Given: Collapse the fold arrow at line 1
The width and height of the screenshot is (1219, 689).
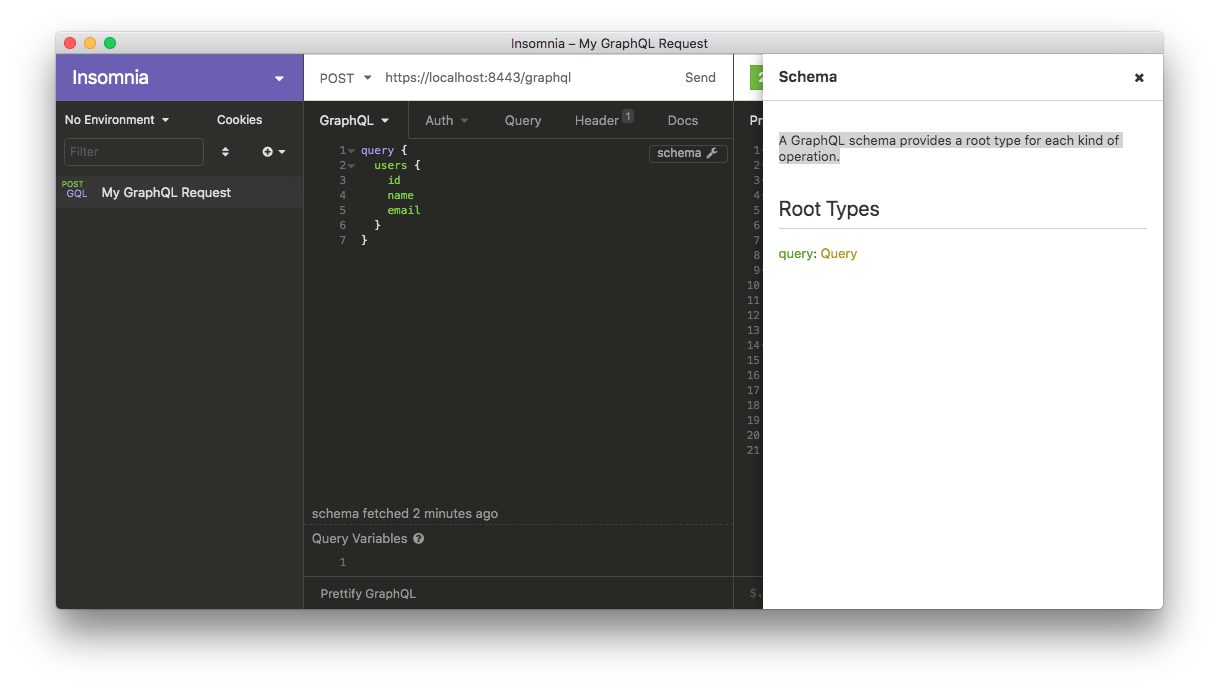Looking at the screenshot, I should 351,151.
